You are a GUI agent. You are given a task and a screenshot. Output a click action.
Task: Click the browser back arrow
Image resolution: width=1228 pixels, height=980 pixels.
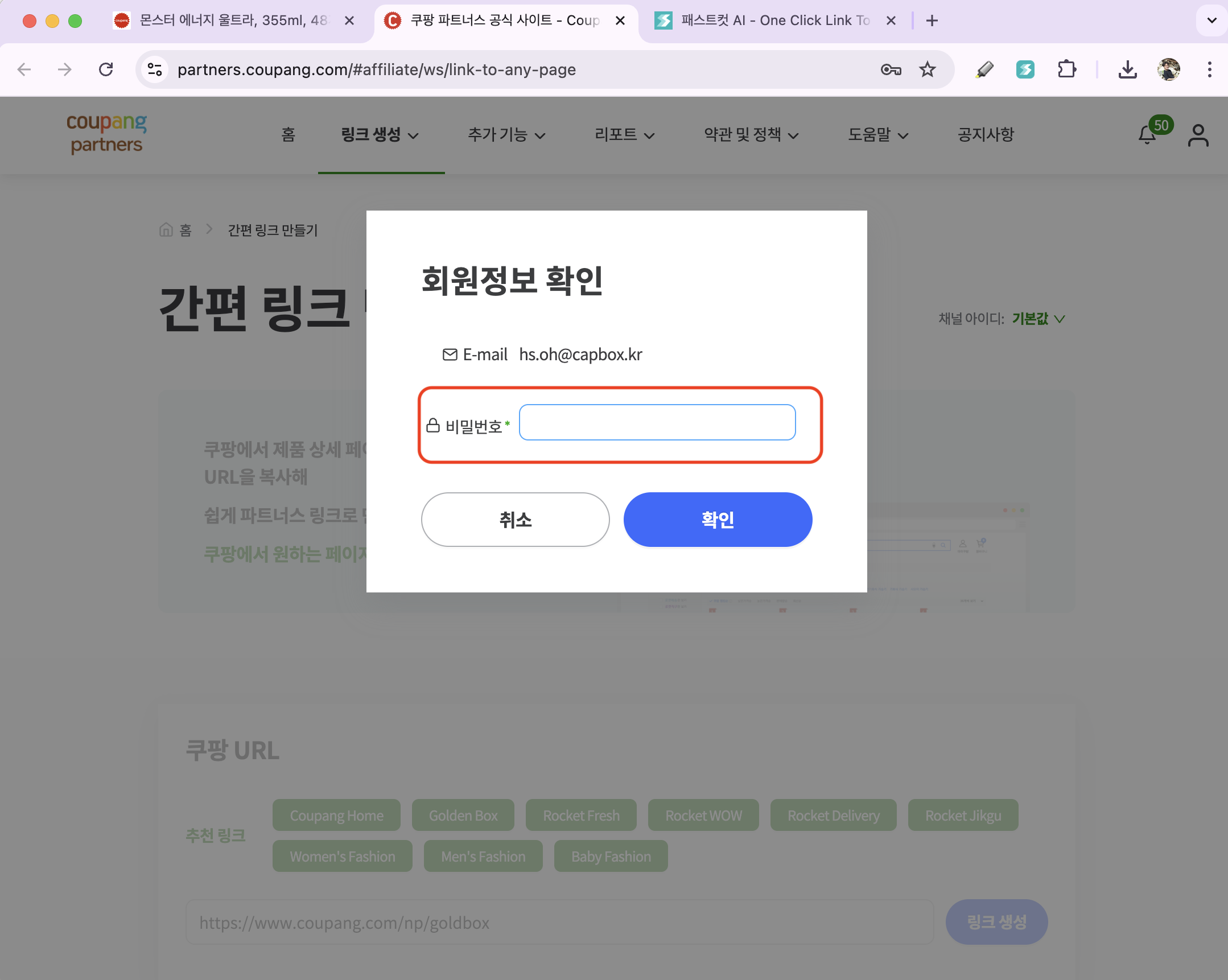[x=24, y=69]
